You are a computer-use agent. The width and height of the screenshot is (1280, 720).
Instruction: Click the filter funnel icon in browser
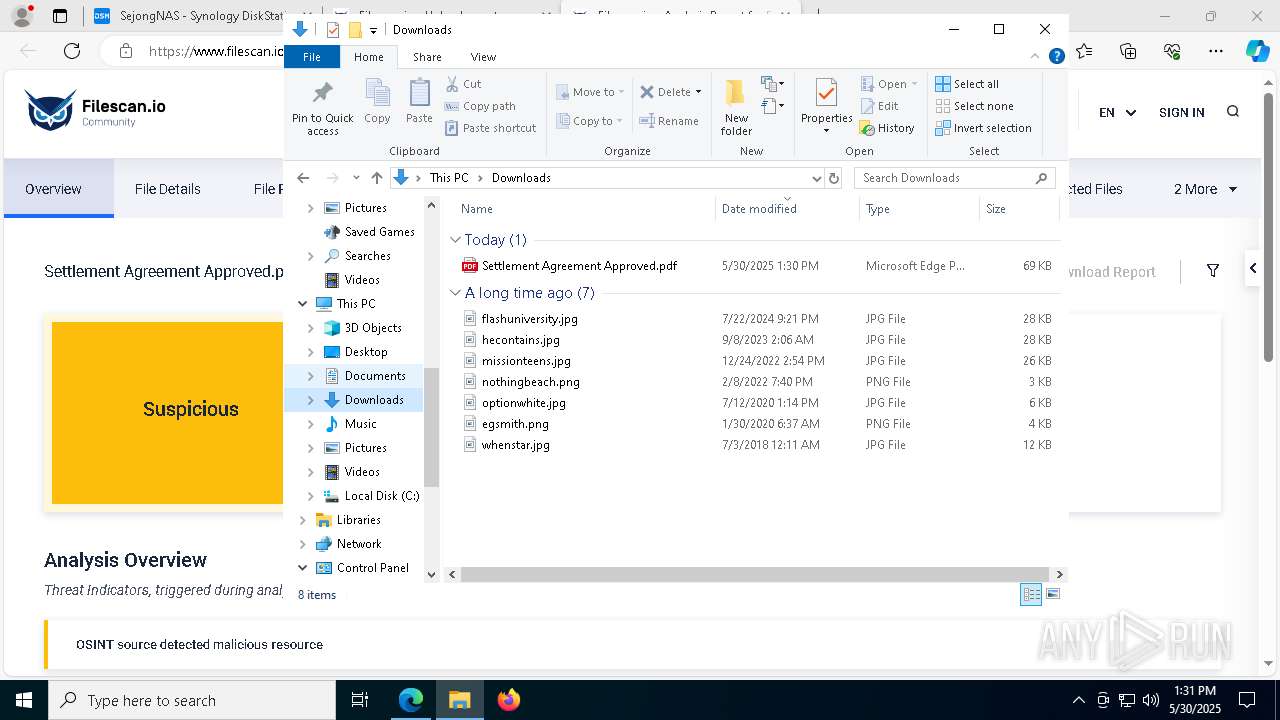1213,271
